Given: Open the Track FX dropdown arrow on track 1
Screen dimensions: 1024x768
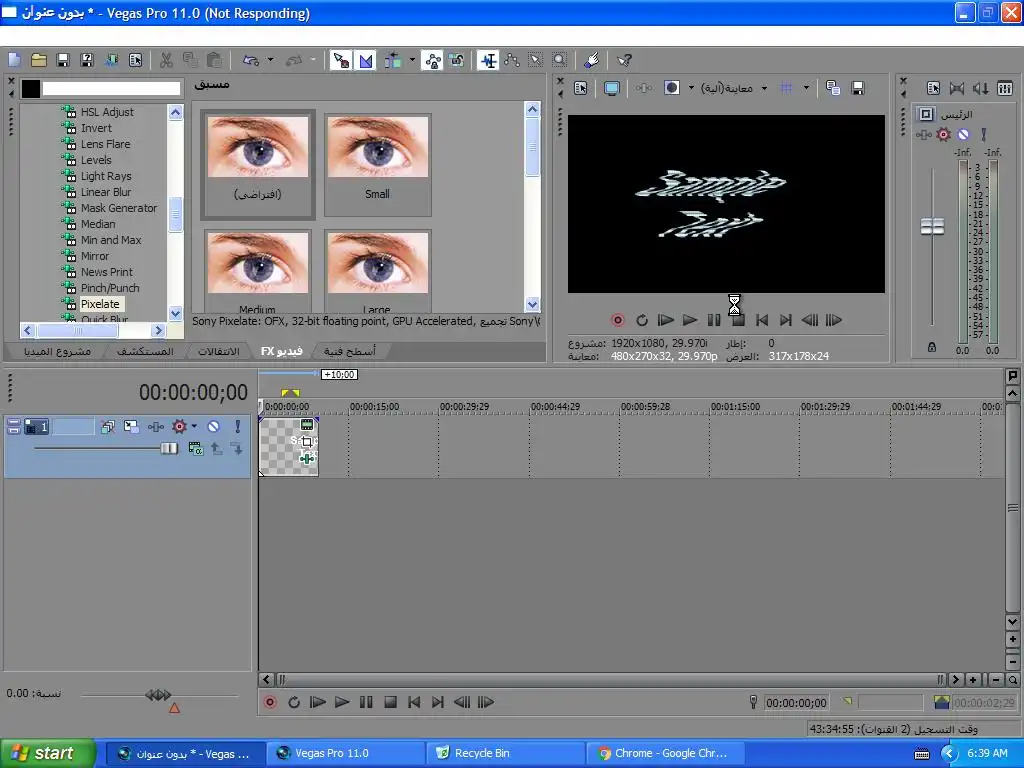Looking at the screenshot, I should 194,426.
